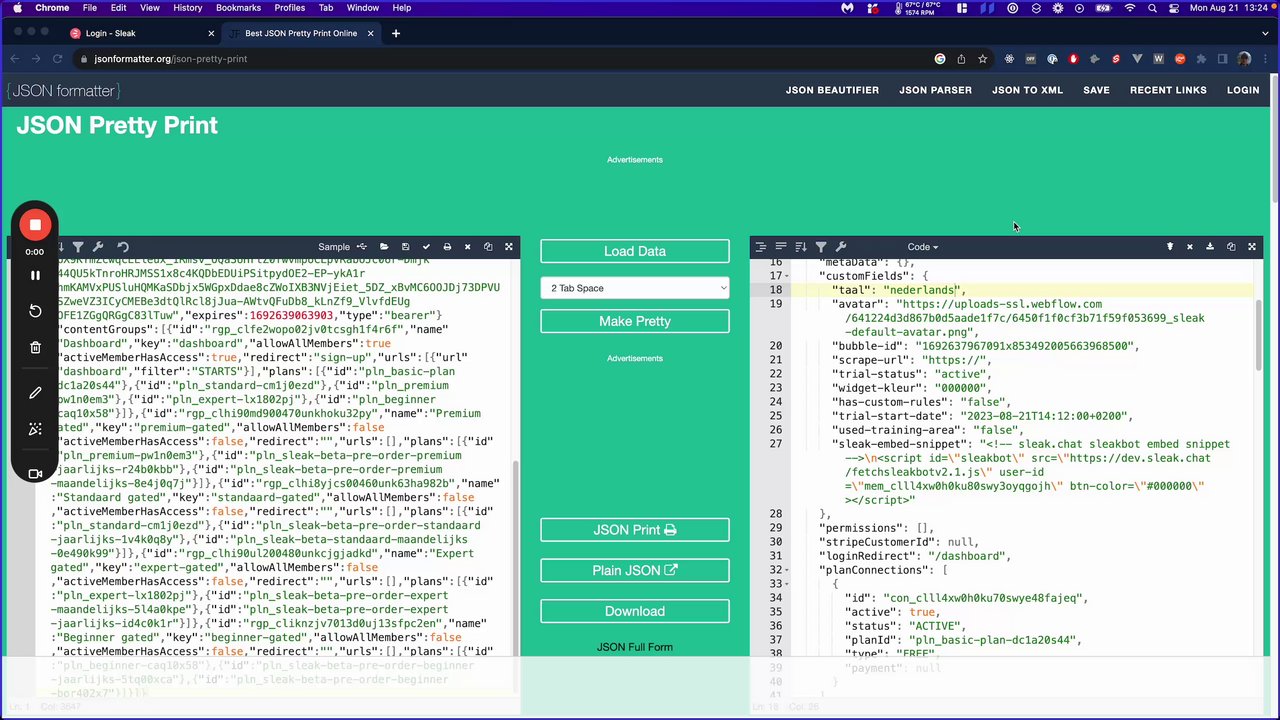Open a new Chrome tab

pyautogui.click(x=396, y=33)
